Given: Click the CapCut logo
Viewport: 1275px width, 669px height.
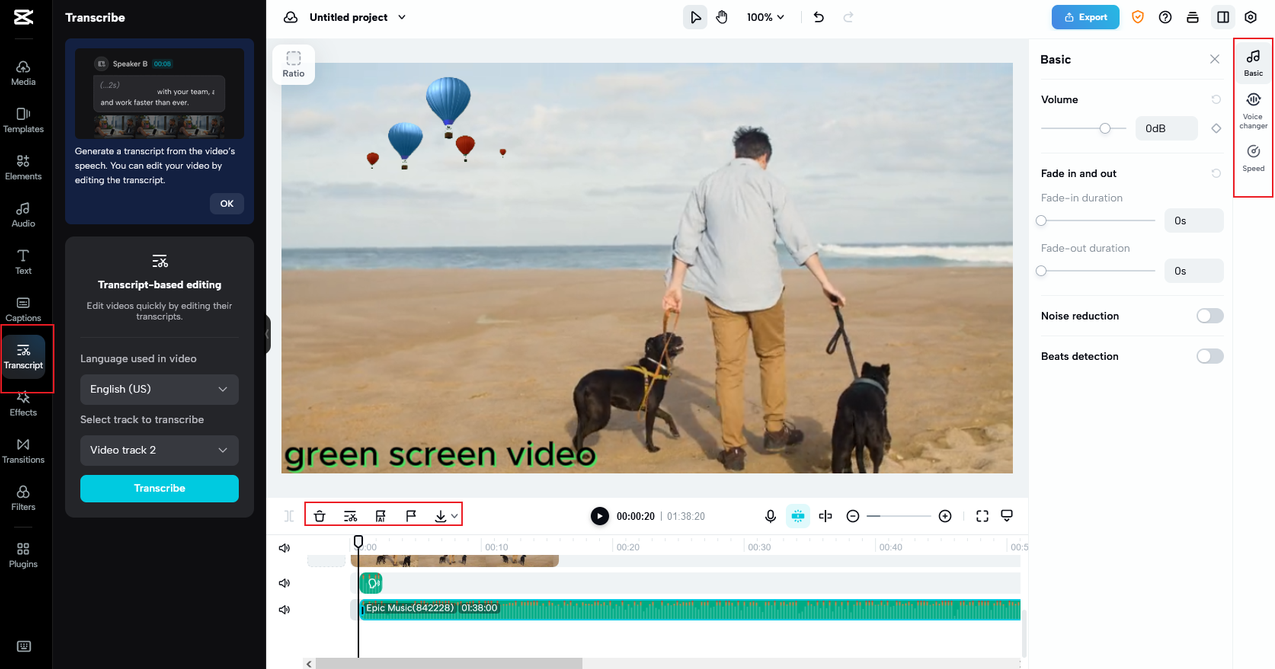Looking at the screenshot, I should (x=24, y=17).
